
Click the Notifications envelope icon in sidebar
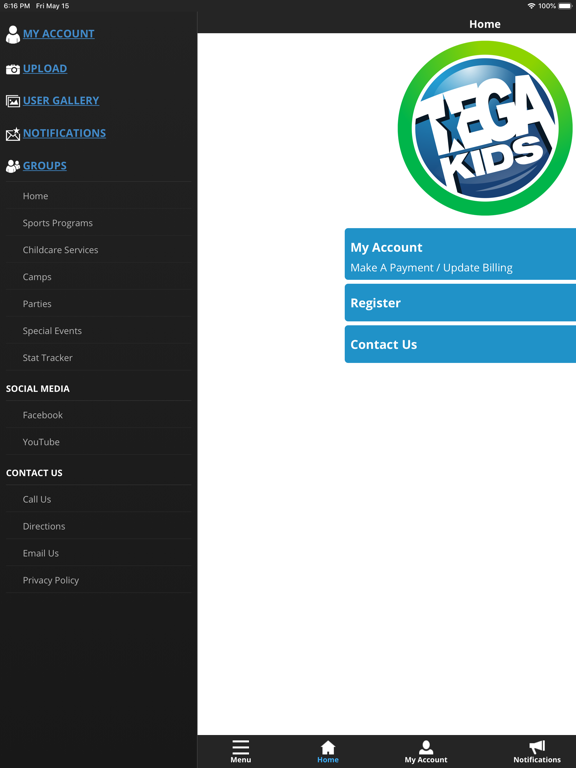pyautogui.click(x=13, y=134)
